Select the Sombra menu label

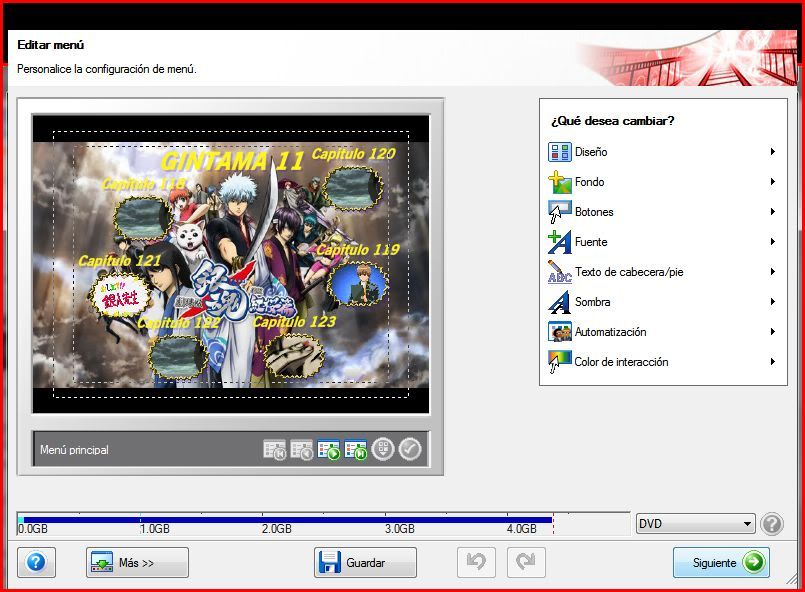pos(592,302)
